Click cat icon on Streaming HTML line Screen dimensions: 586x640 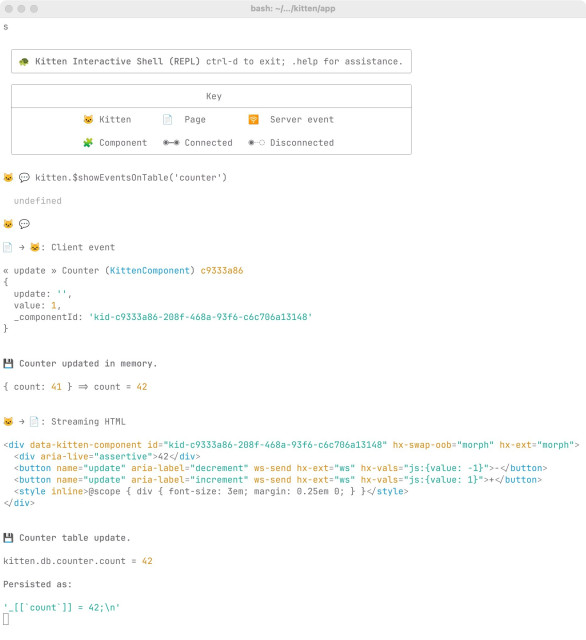click(8, 422)
